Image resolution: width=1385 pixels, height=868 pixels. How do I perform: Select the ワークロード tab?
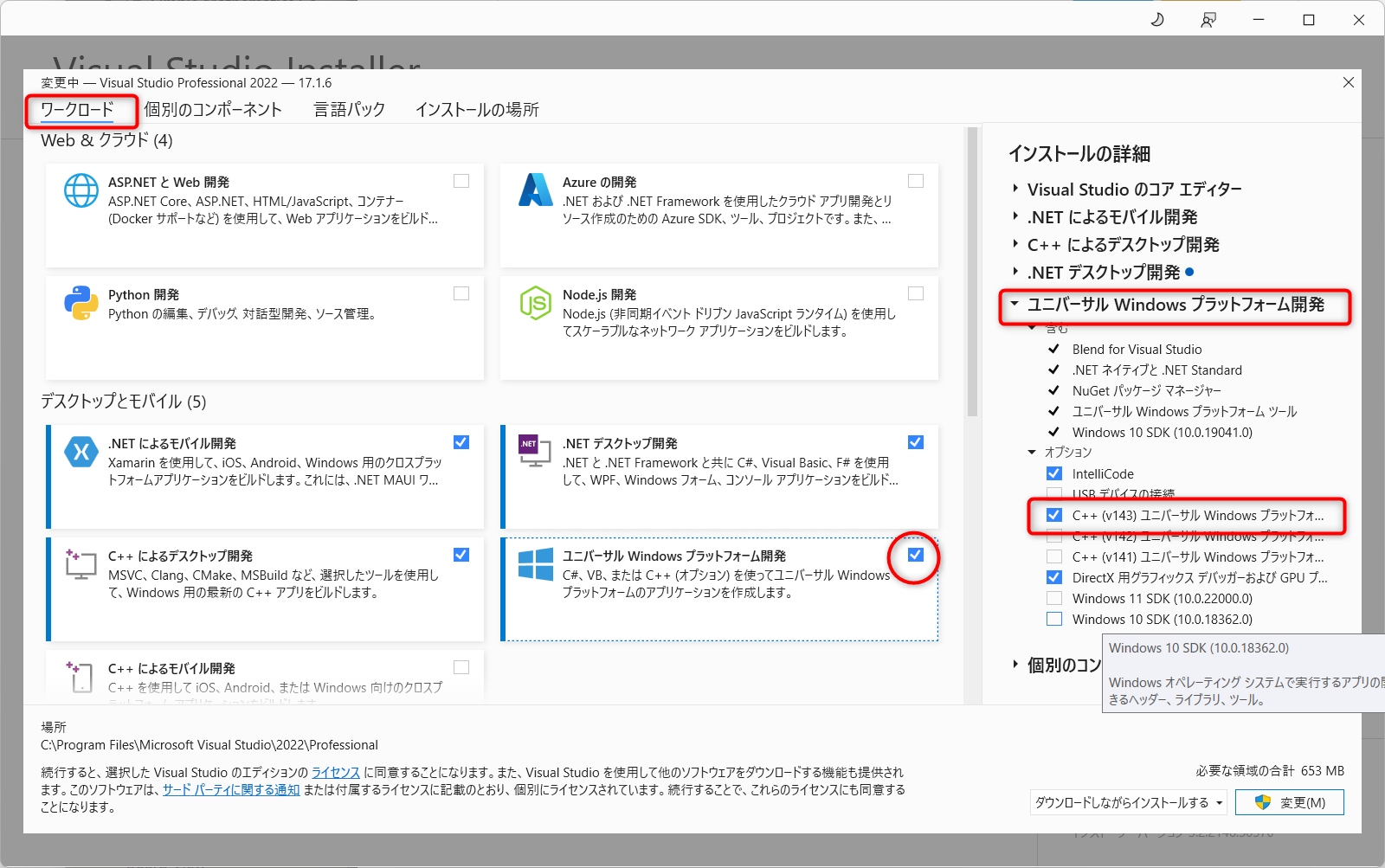pos(77,110)
